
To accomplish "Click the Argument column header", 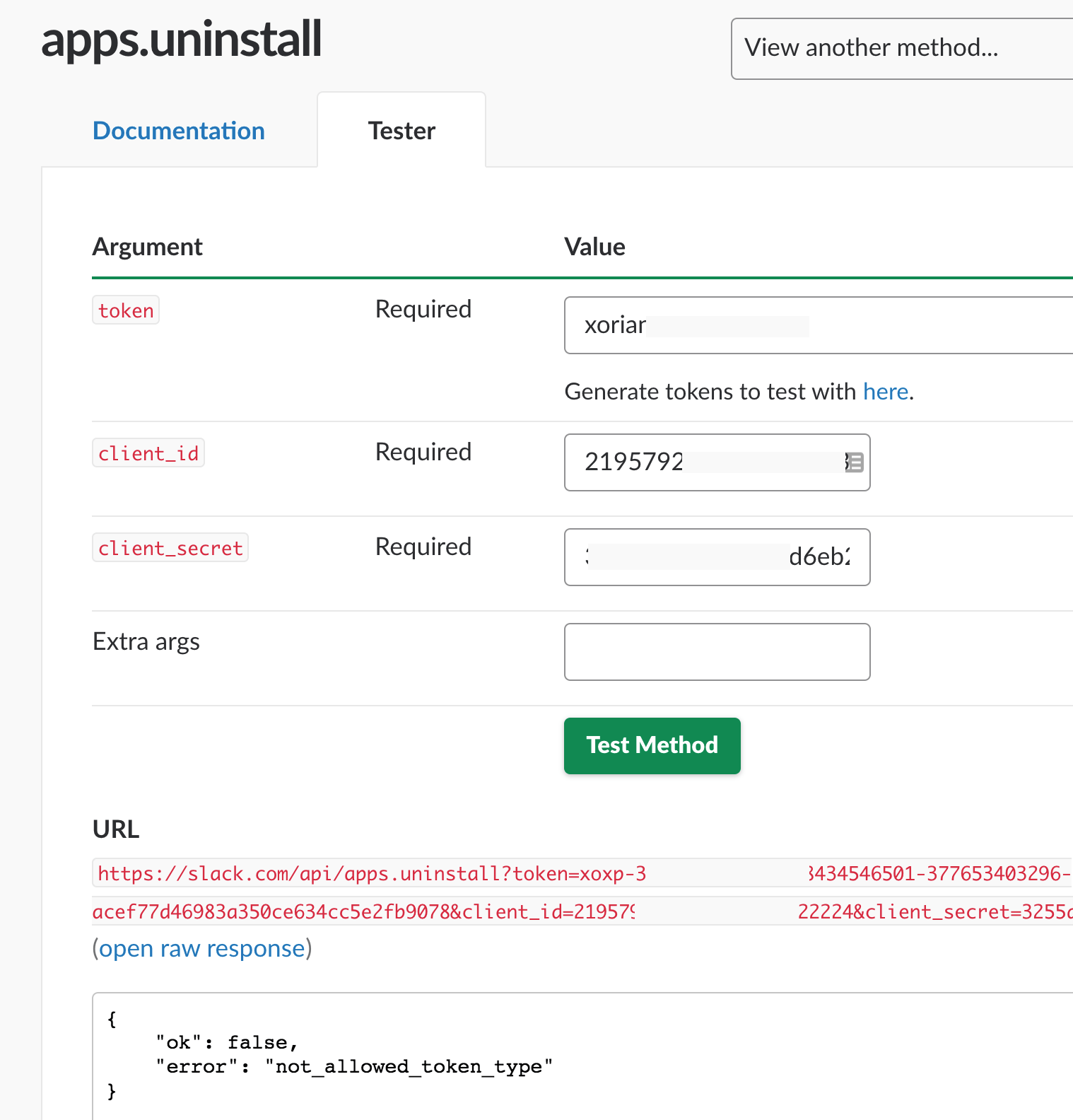I will click(x=147, y=247).
